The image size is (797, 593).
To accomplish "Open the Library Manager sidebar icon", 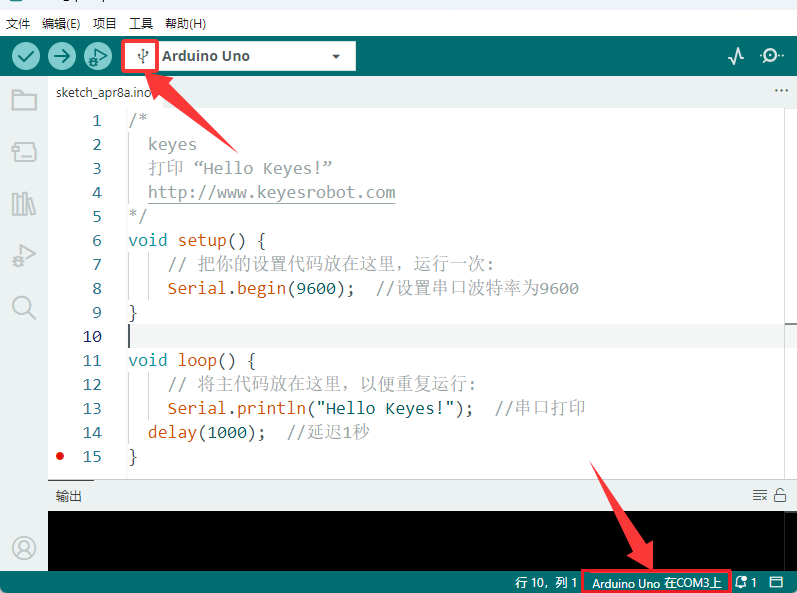I will pos(24,204).
